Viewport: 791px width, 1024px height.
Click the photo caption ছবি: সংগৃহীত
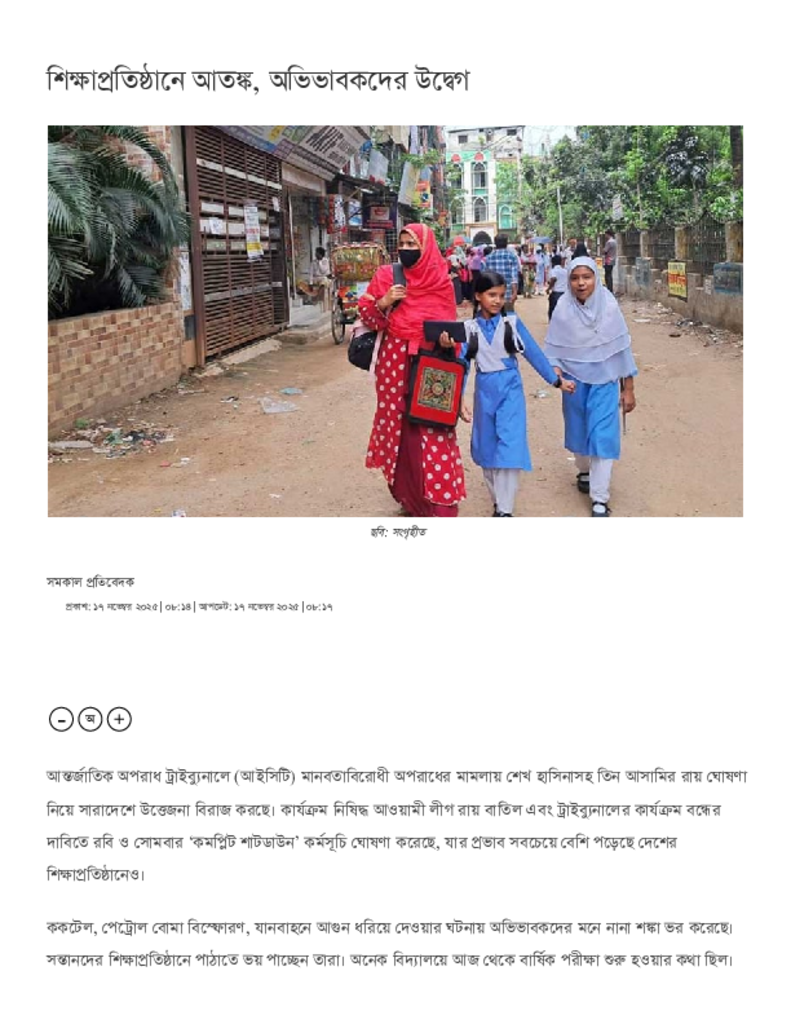coord(398,532)
